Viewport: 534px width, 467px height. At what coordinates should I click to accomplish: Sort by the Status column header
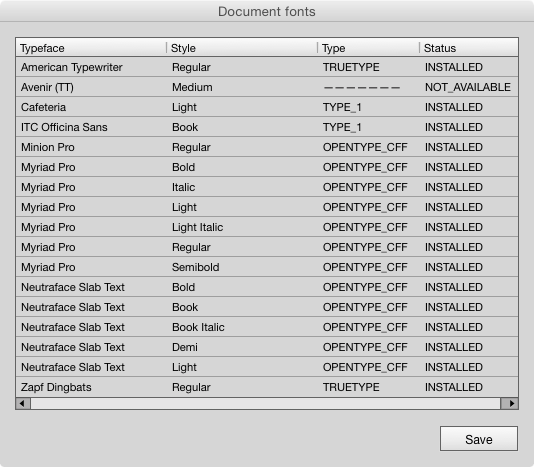469,48
